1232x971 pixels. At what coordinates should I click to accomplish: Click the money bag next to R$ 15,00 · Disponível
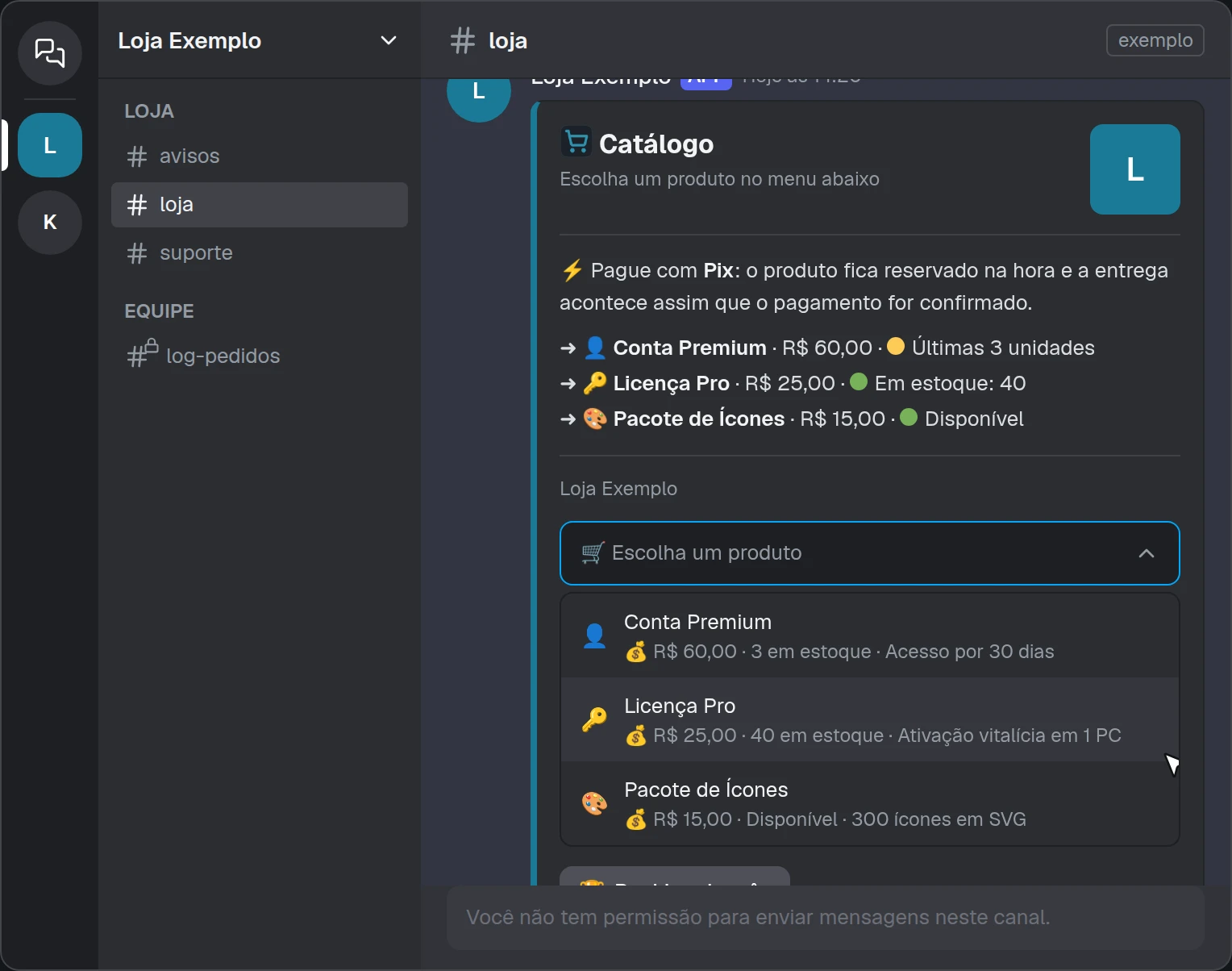[636, 819]
